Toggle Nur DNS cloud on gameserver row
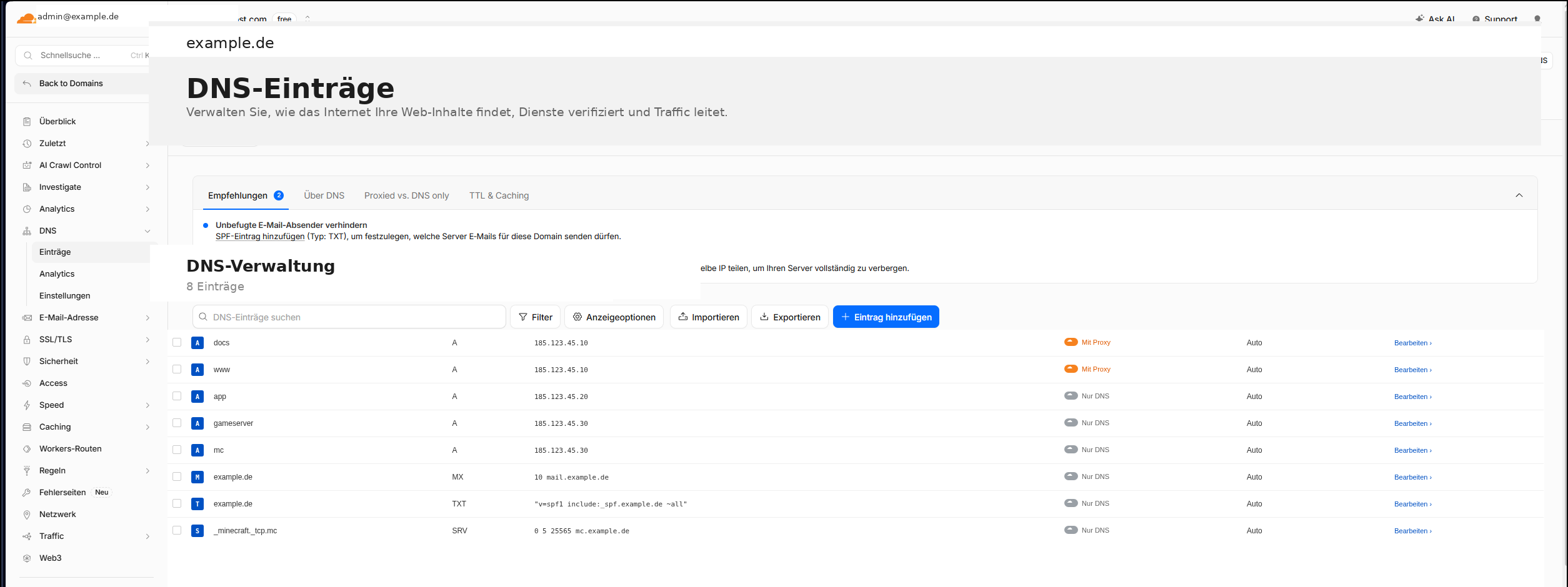The image size is (1568, 587). pos(1071,422)
